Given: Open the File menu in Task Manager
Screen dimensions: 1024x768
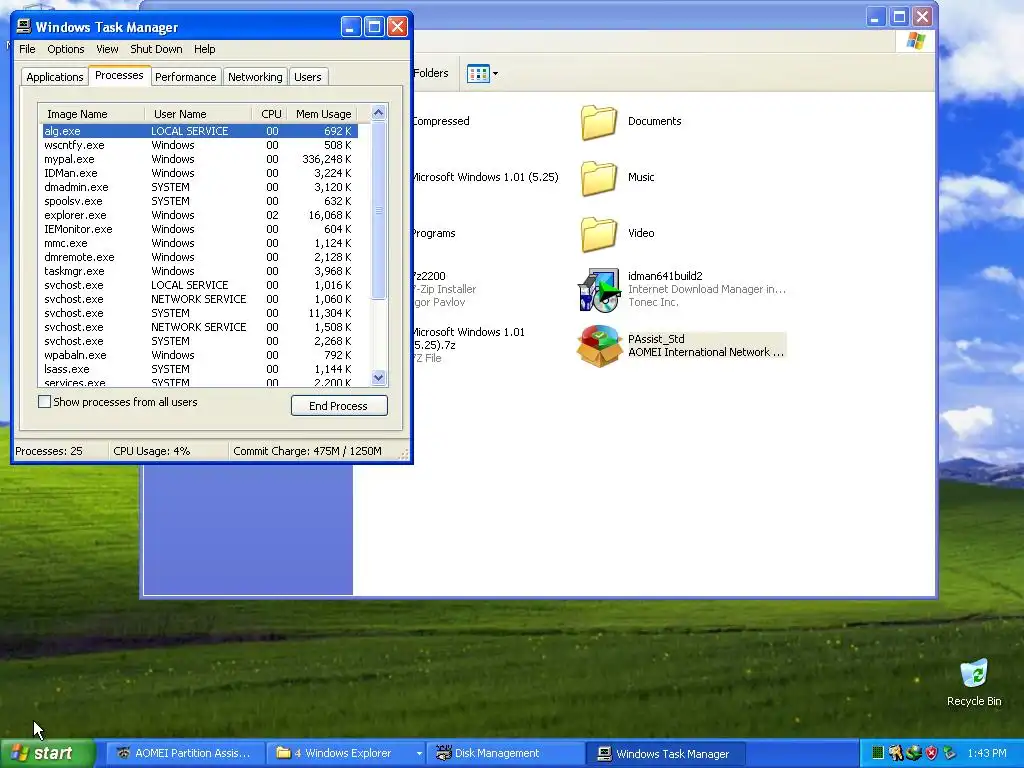Looking at the screenshot, I should pyautogui.click(x=27, y=49).
